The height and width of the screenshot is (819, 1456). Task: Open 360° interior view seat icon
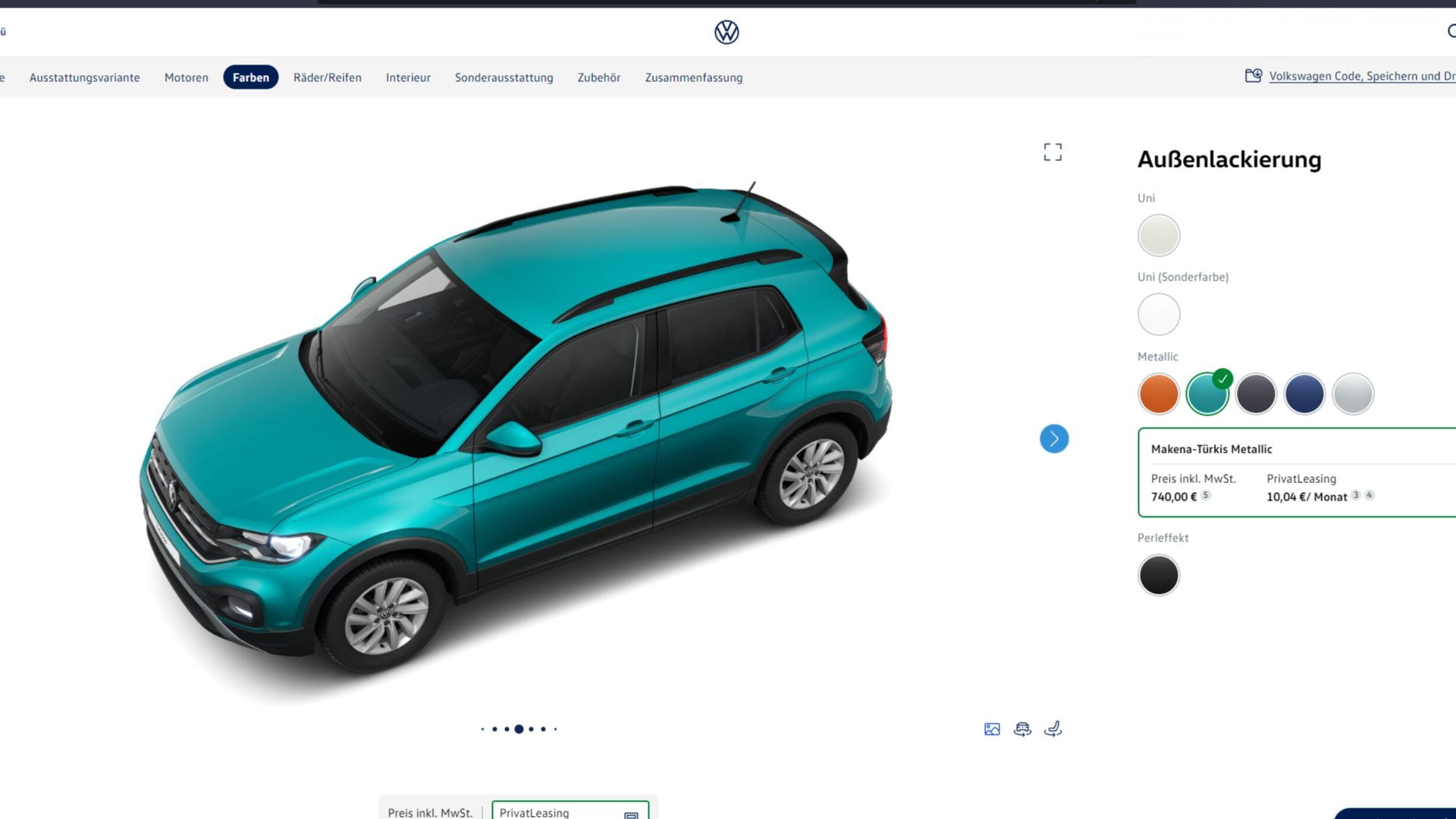pyautogui.click(x=1053, y=730)
